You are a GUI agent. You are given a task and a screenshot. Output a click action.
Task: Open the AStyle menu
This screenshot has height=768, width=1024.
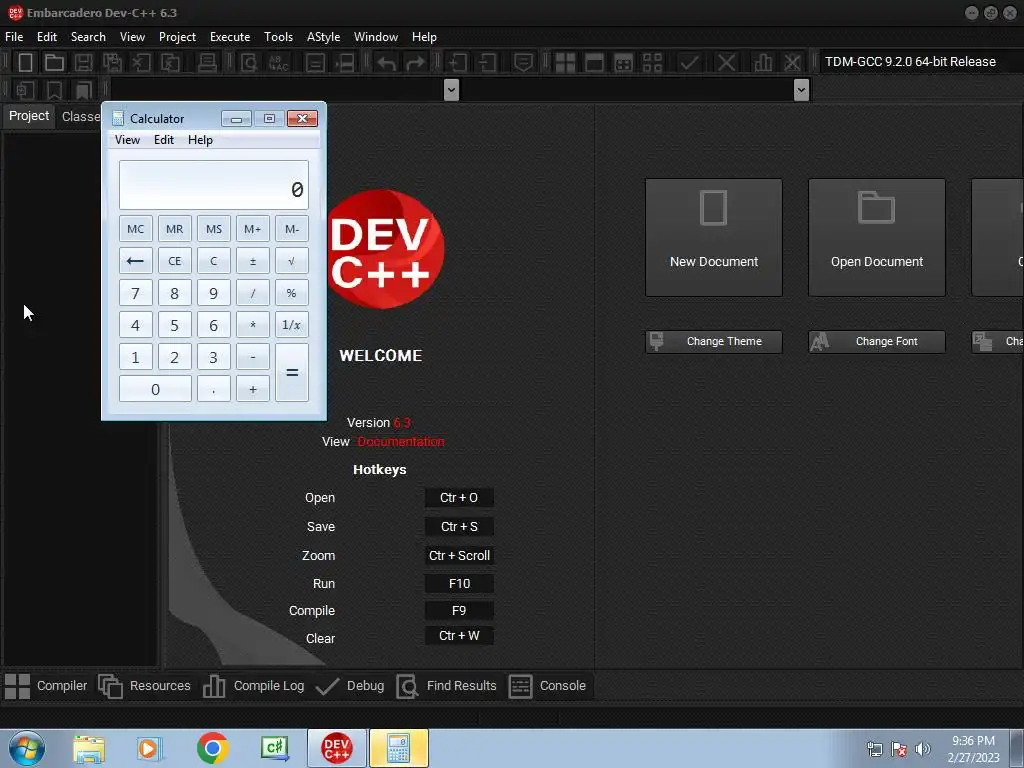pyautogui.click(x=323, y=37)
